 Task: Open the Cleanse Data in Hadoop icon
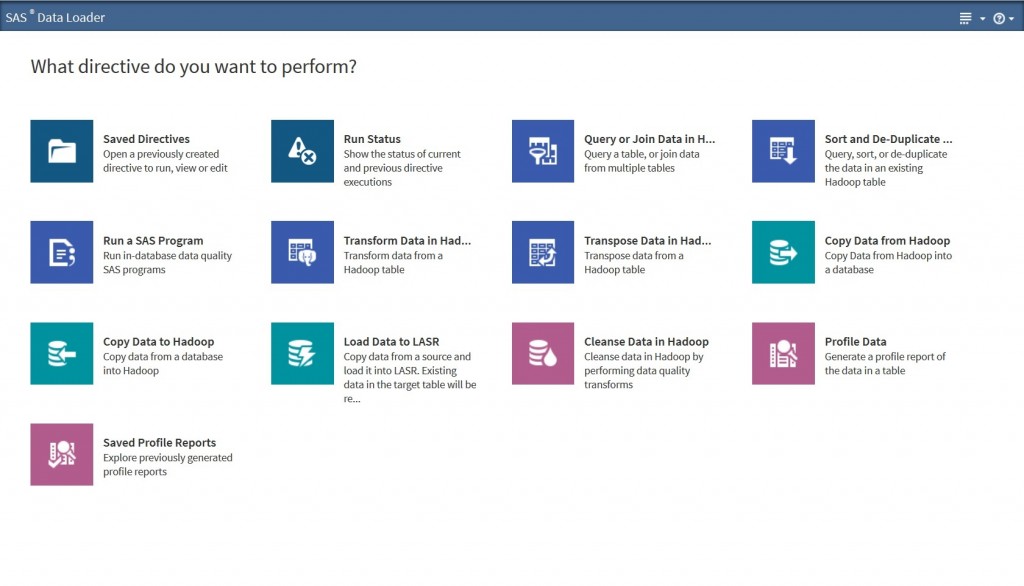[543, 353]
